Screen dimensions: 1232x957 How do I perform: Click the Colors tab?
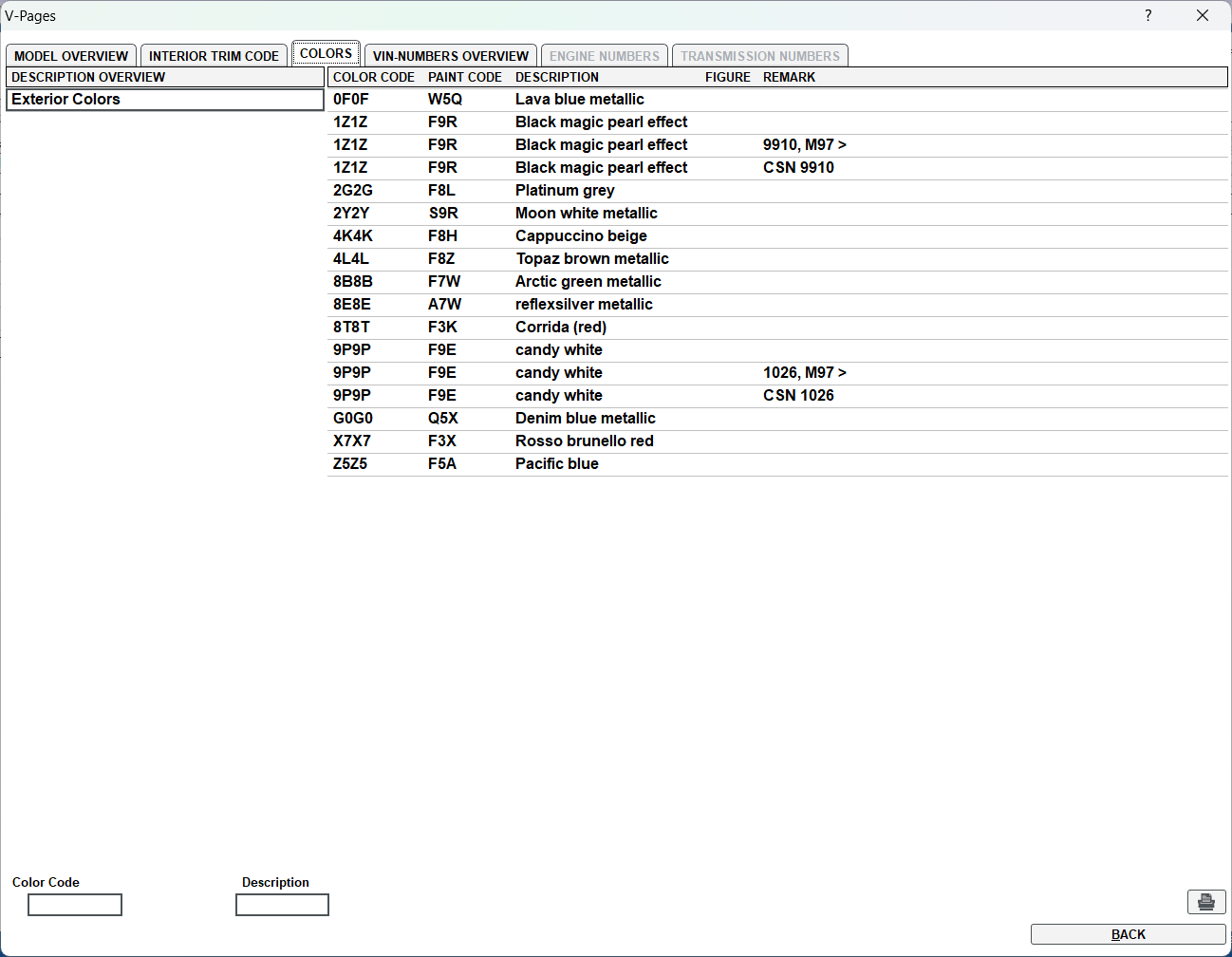(x=326, y=54)
